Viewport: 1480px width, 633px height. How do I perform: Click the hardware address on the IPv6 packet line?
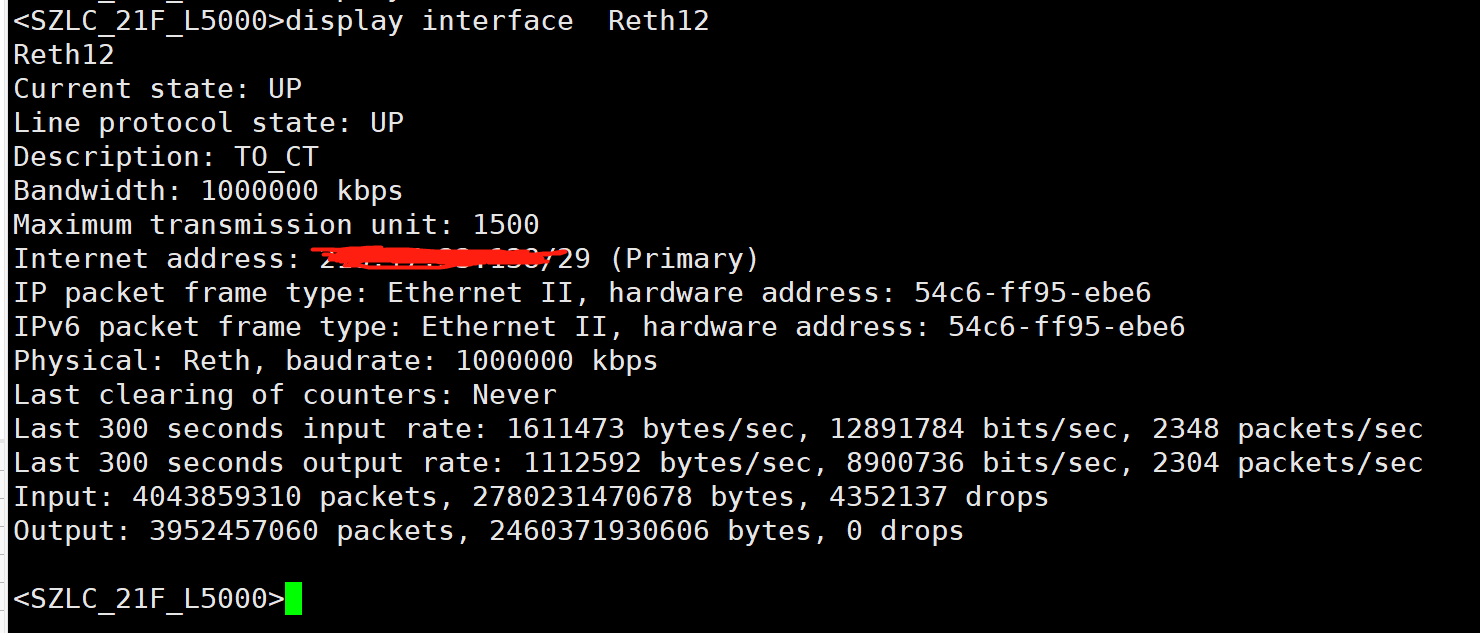[1066, 327]
